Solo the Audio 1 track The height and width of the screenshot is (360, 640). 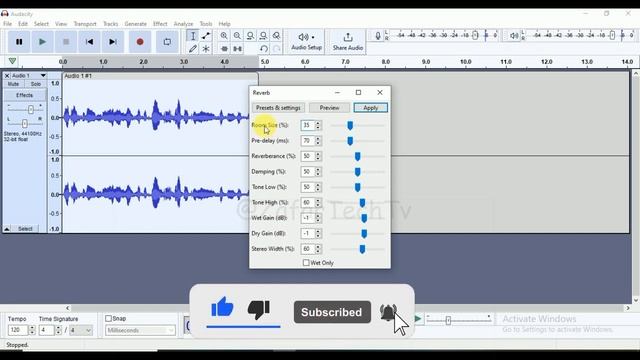point(36,84)
